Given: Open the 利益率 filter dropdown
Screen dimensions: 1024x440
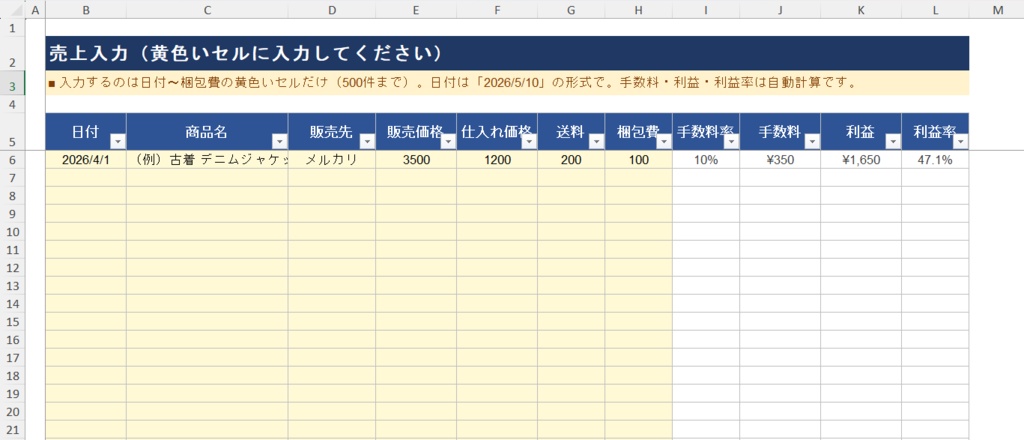Looking at the screenshot, I should point(960,142).
